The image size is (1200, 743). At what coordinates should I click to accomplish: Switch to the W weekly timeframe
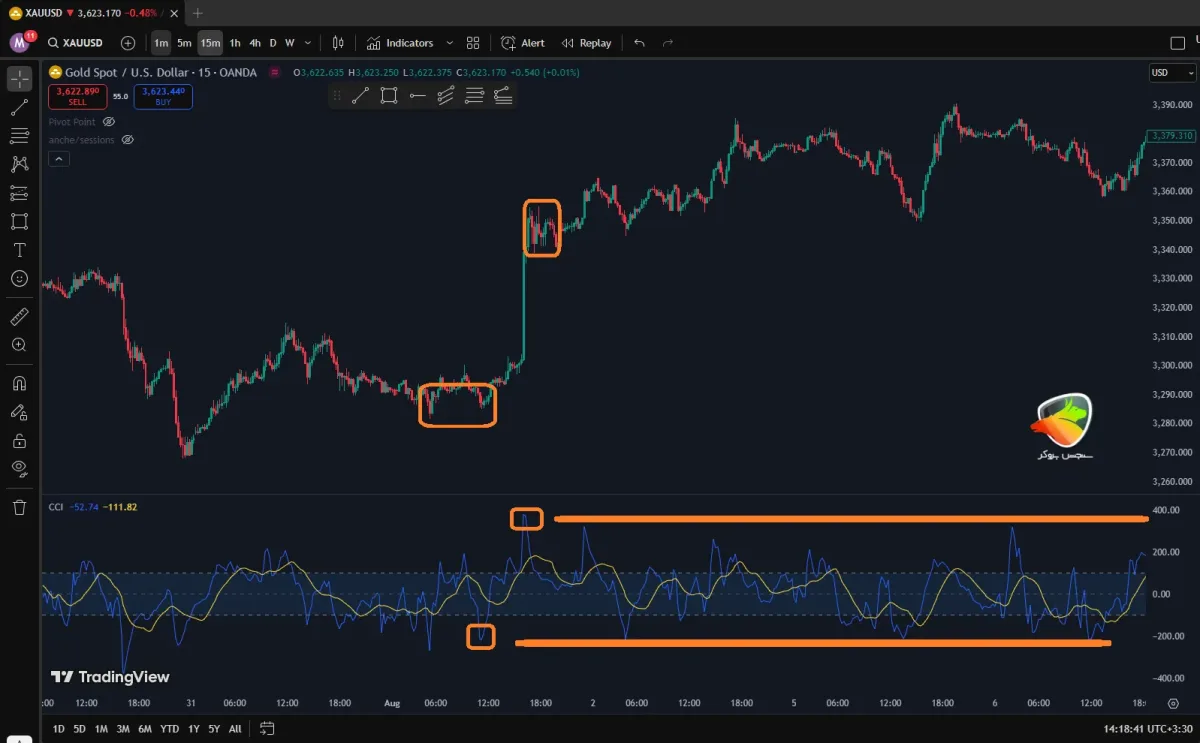(289, 43)
